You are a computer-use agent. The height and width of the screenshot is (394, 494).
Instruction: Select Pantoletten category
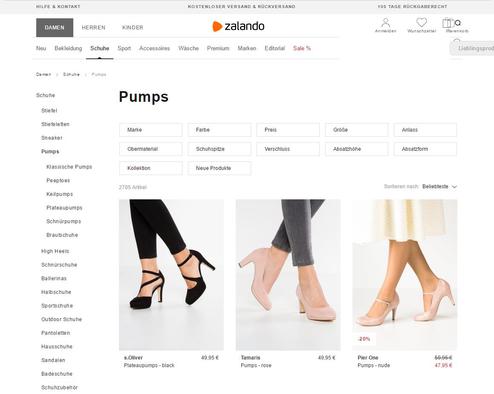click(x=55, y=333)
